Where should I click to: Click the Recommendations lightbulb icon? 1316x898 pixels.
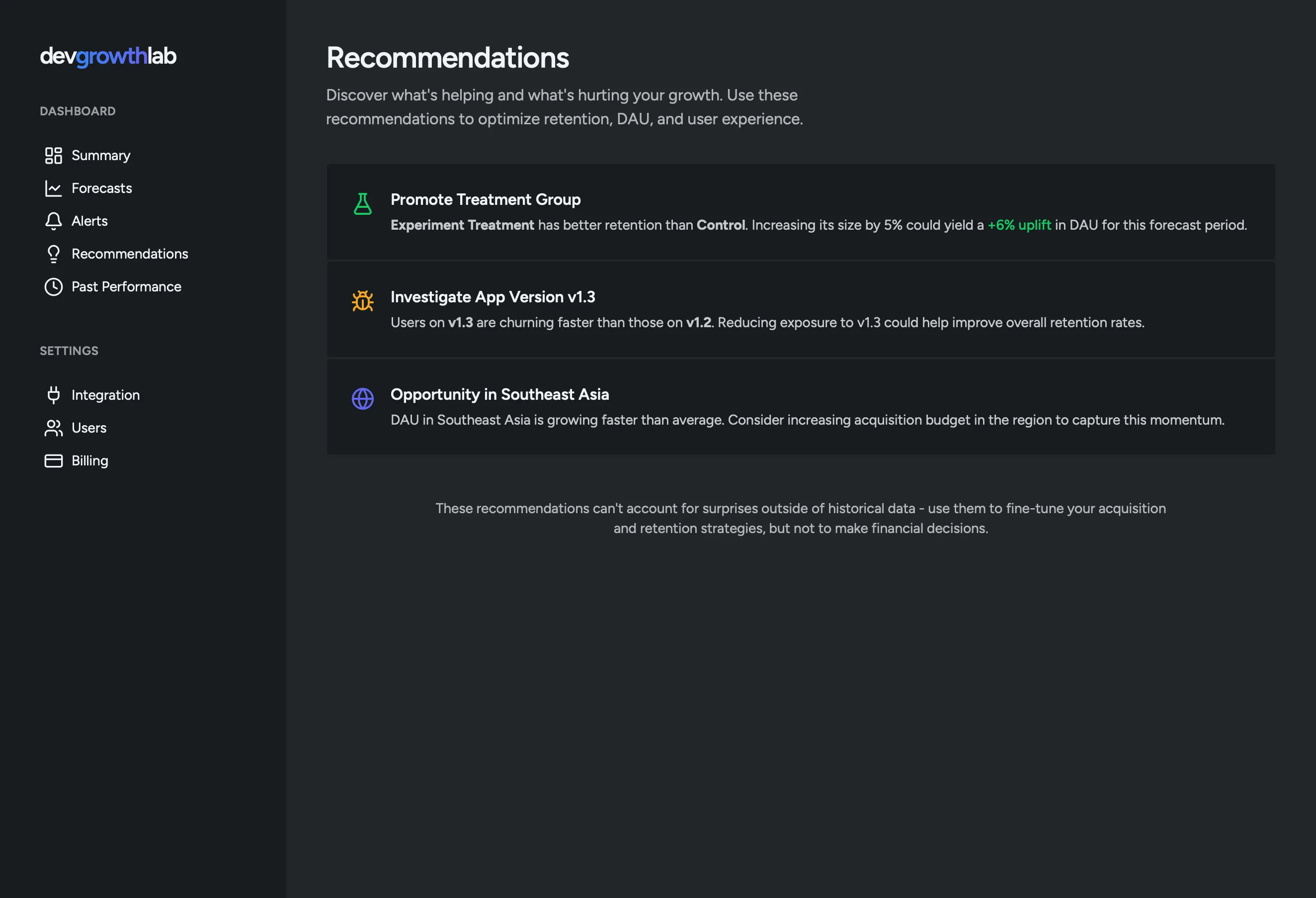(53, 254)
